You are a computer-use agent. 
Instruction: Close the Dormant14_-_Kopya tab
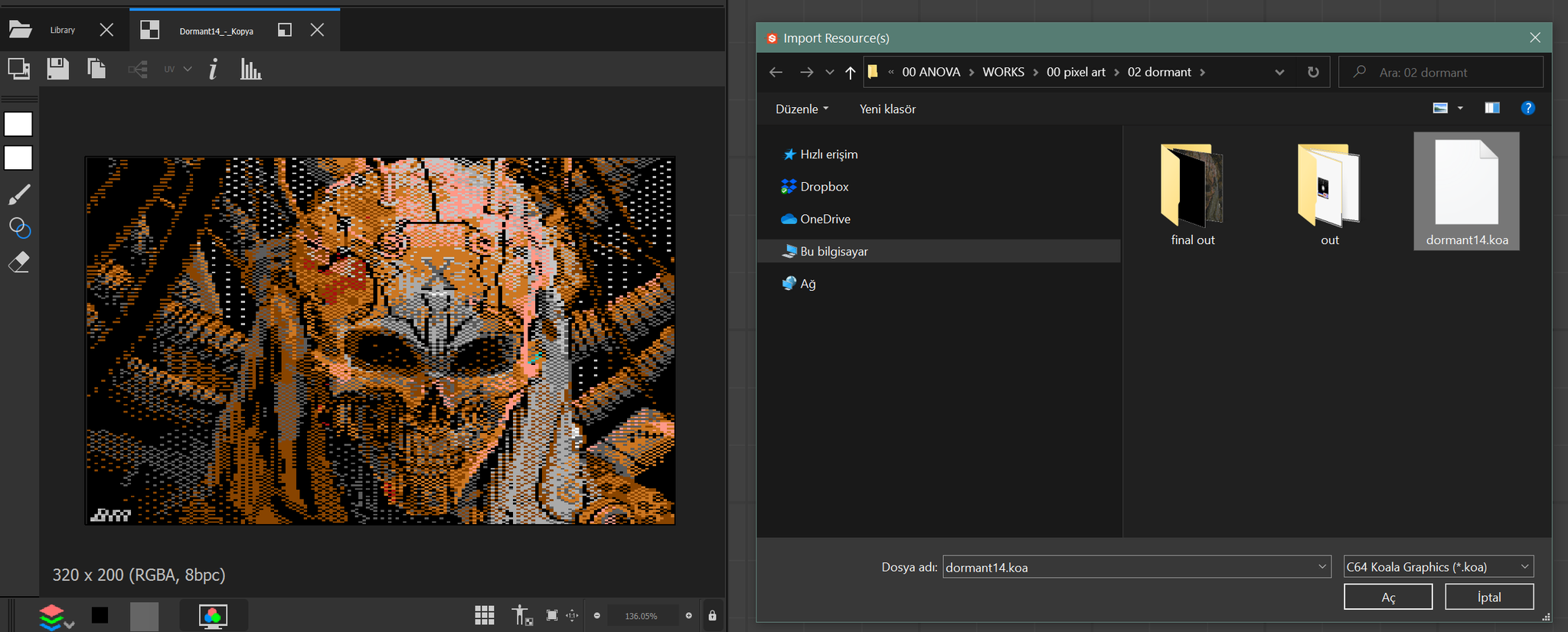317,30
